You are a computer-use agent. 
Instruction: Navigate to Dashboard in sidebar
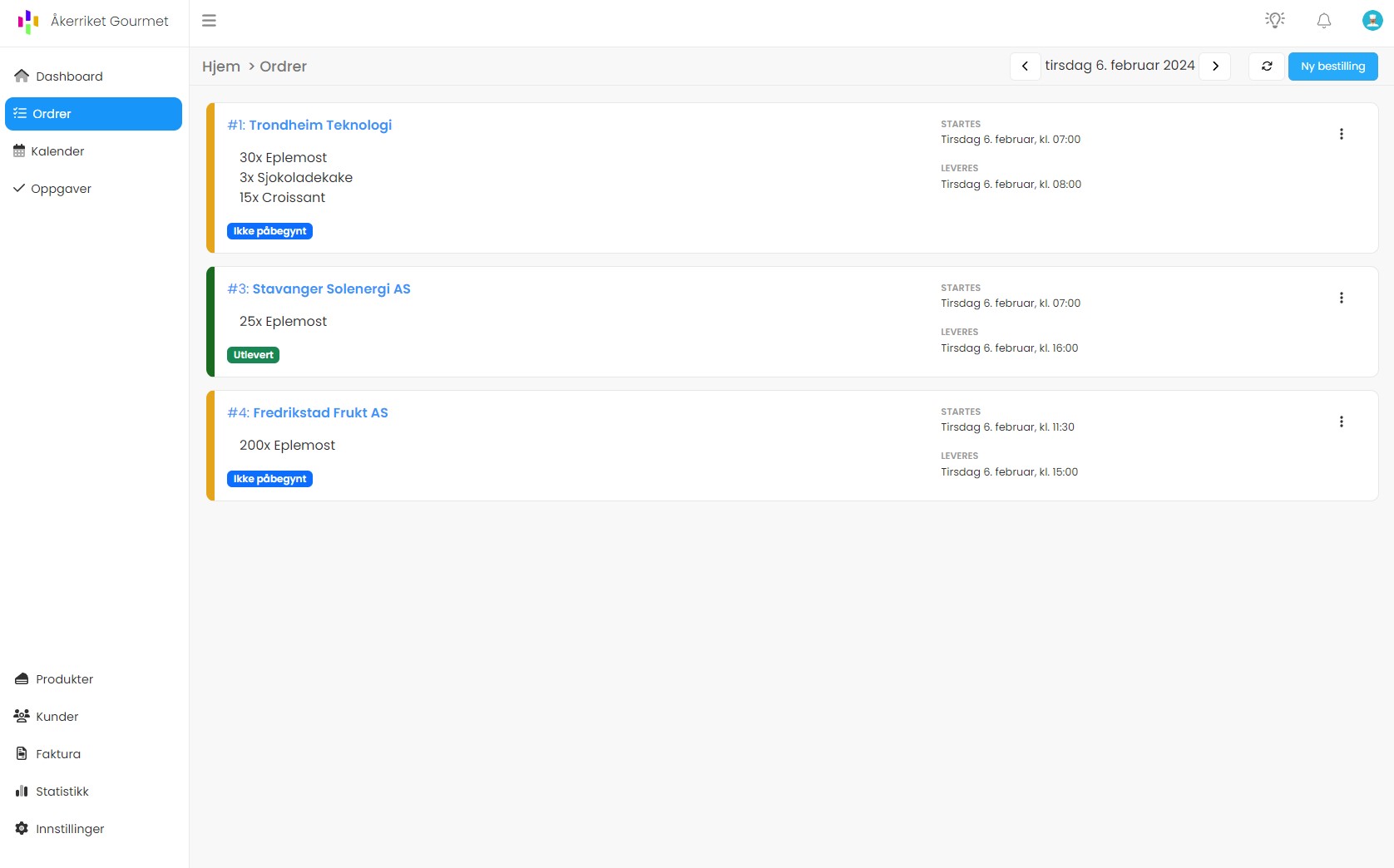click(69, 76)
